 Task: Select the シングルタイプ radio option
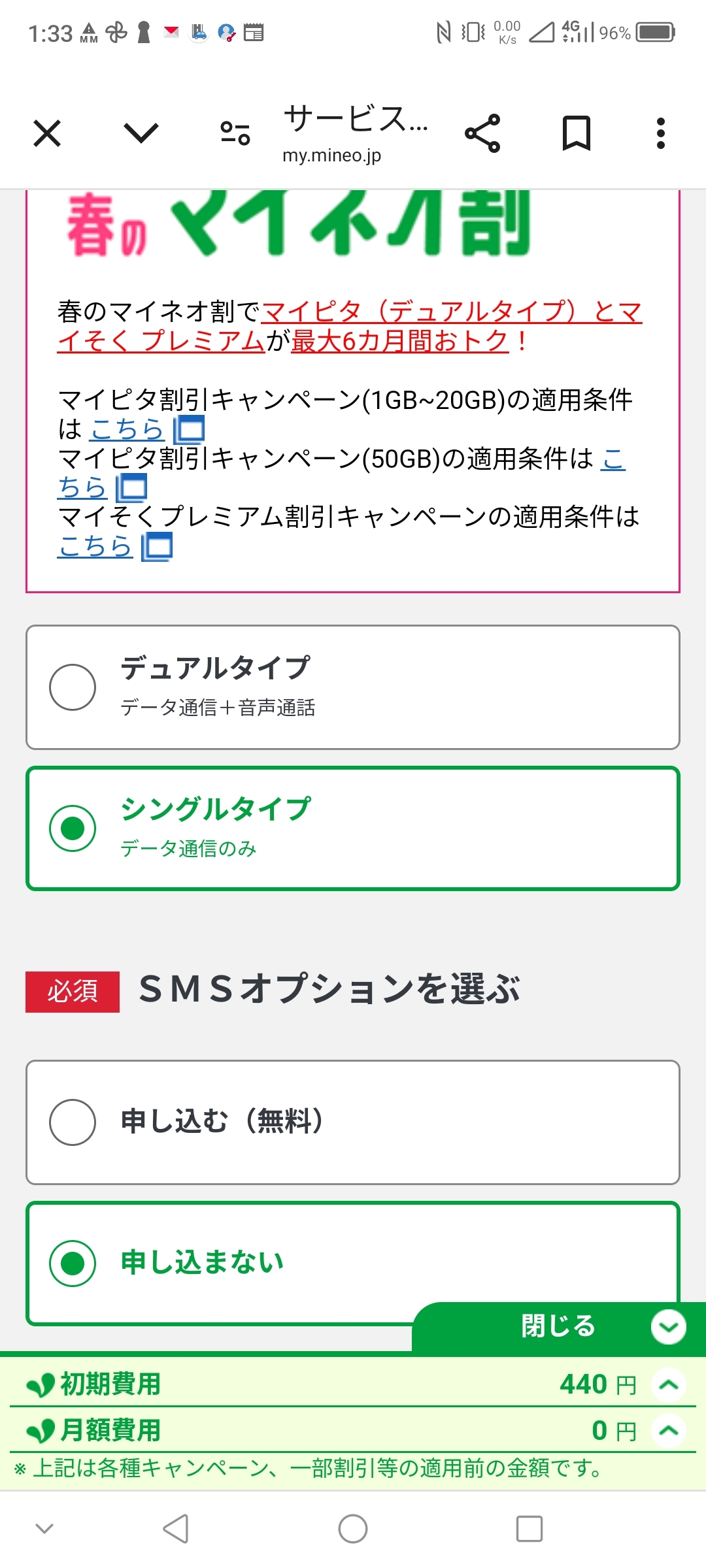[x=73, y=828]
